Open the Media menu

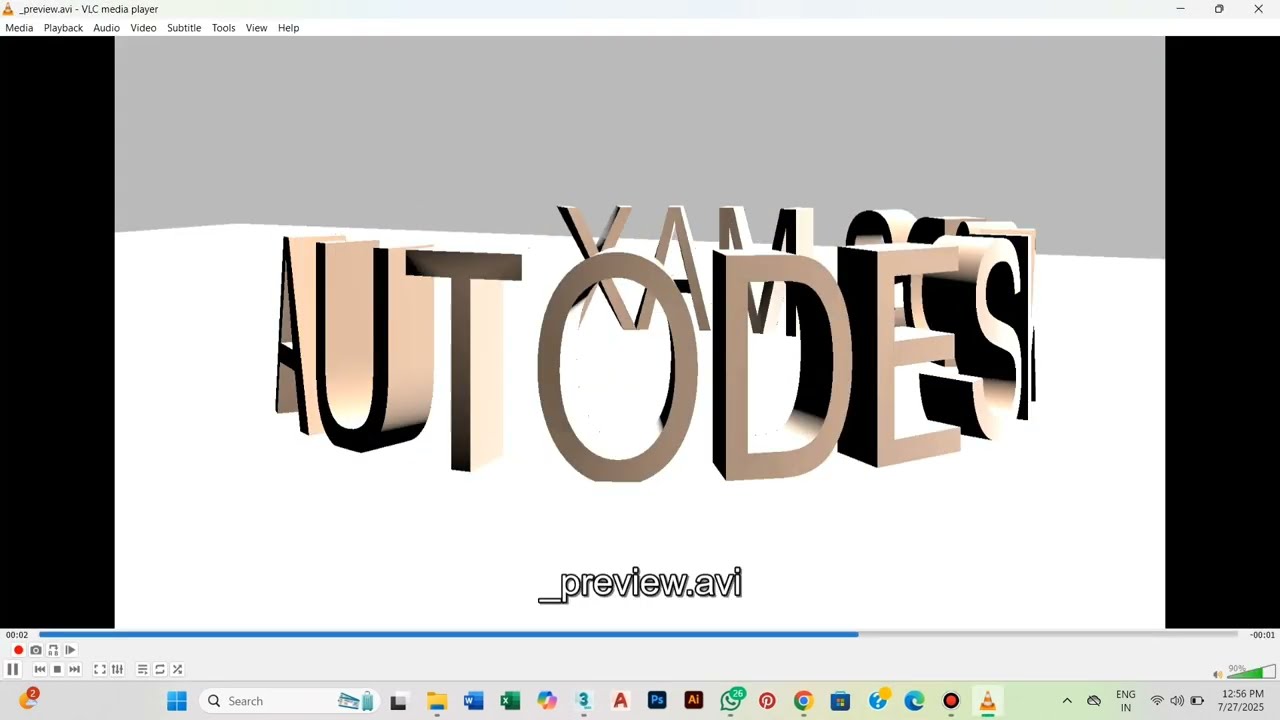tap(19, 28)
